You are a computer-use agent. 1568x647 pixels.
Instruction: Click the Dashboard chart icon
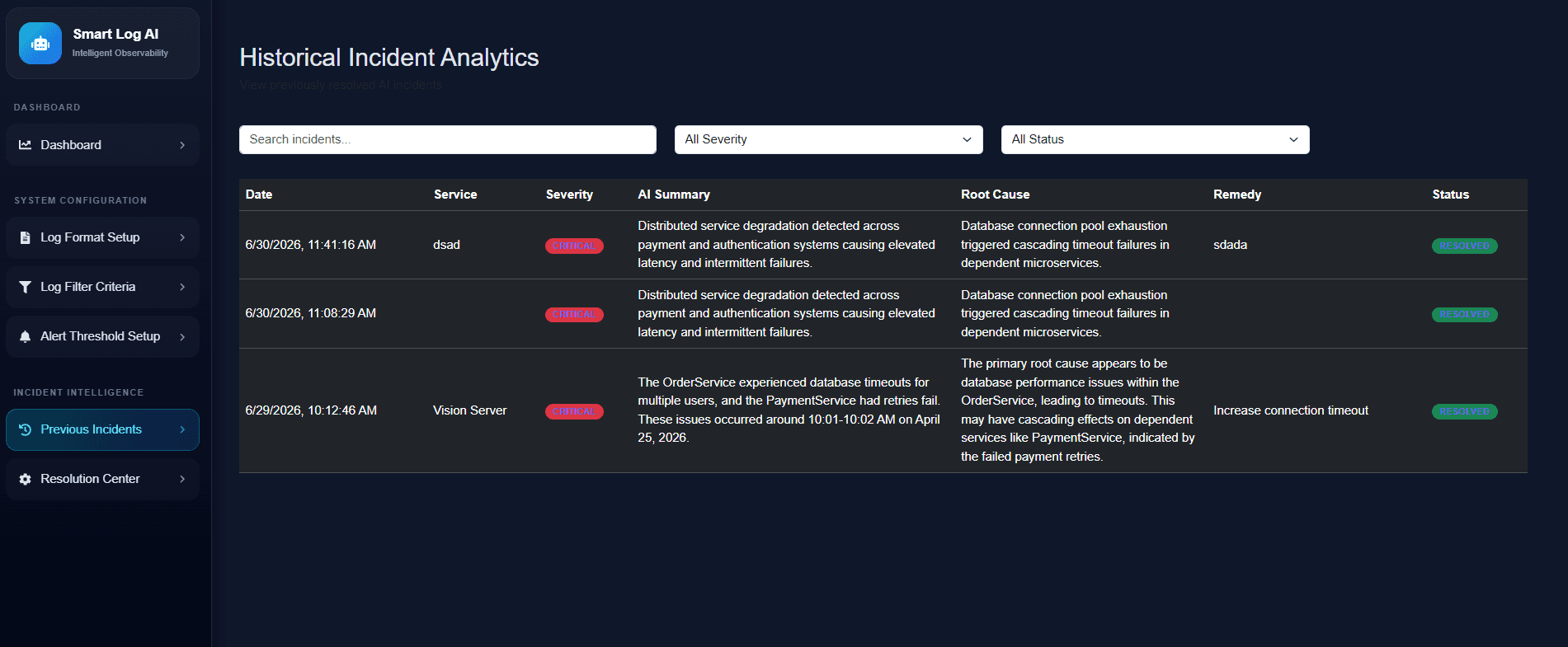26,145
